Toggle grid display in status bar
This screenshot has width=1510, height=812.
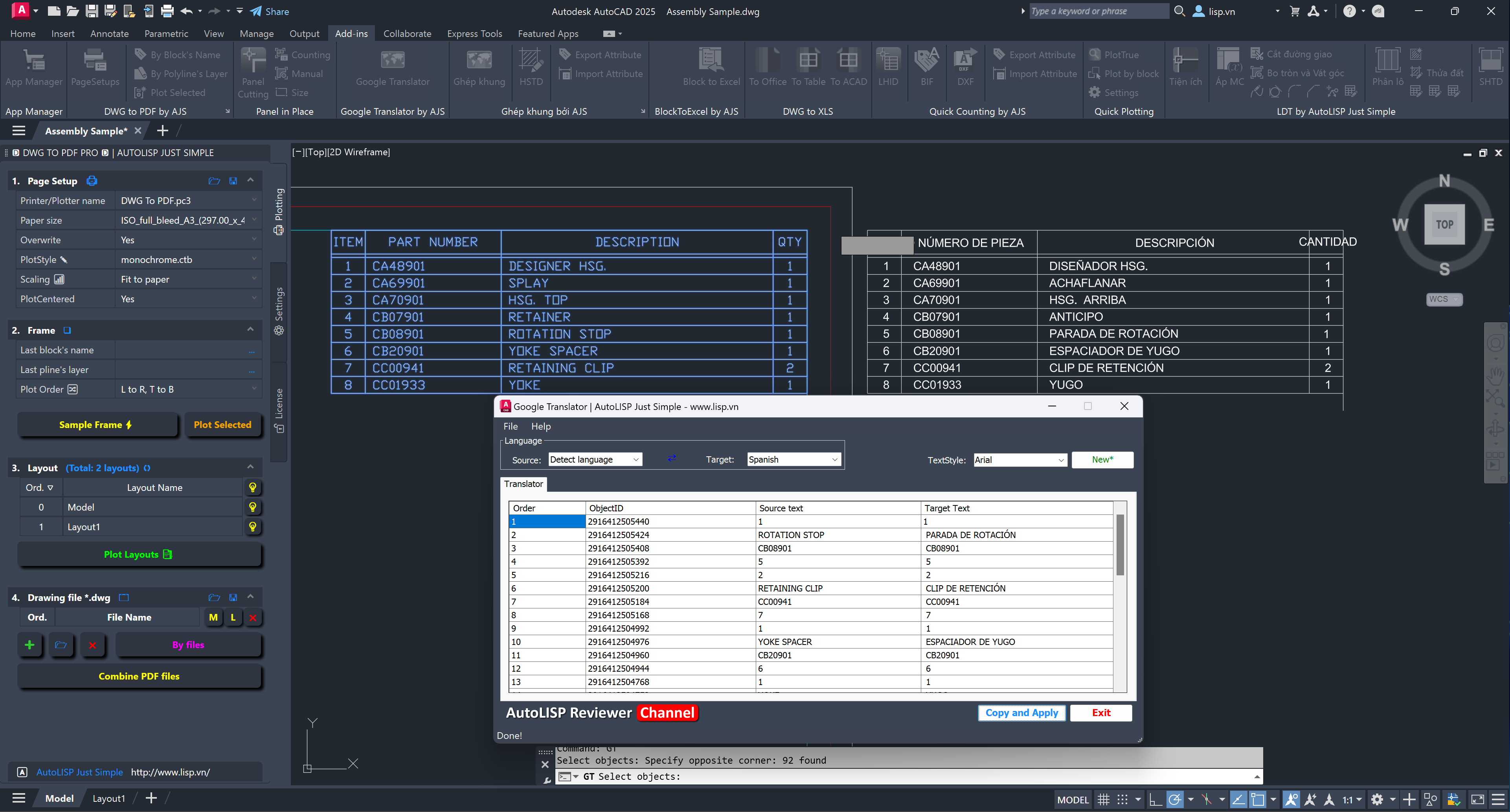tap(1103, 799)
